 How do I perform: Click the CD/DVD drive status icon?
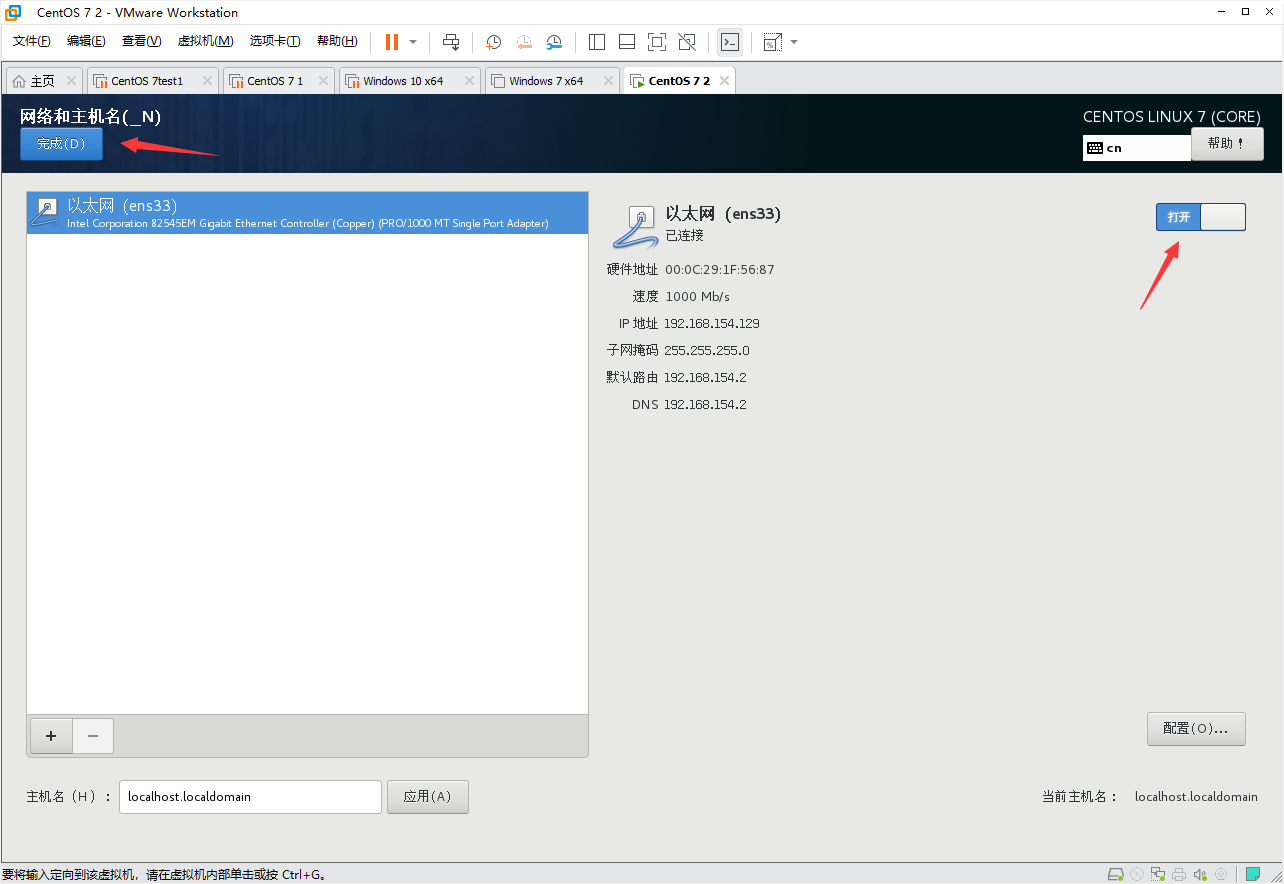click(x=1137, y=874)
